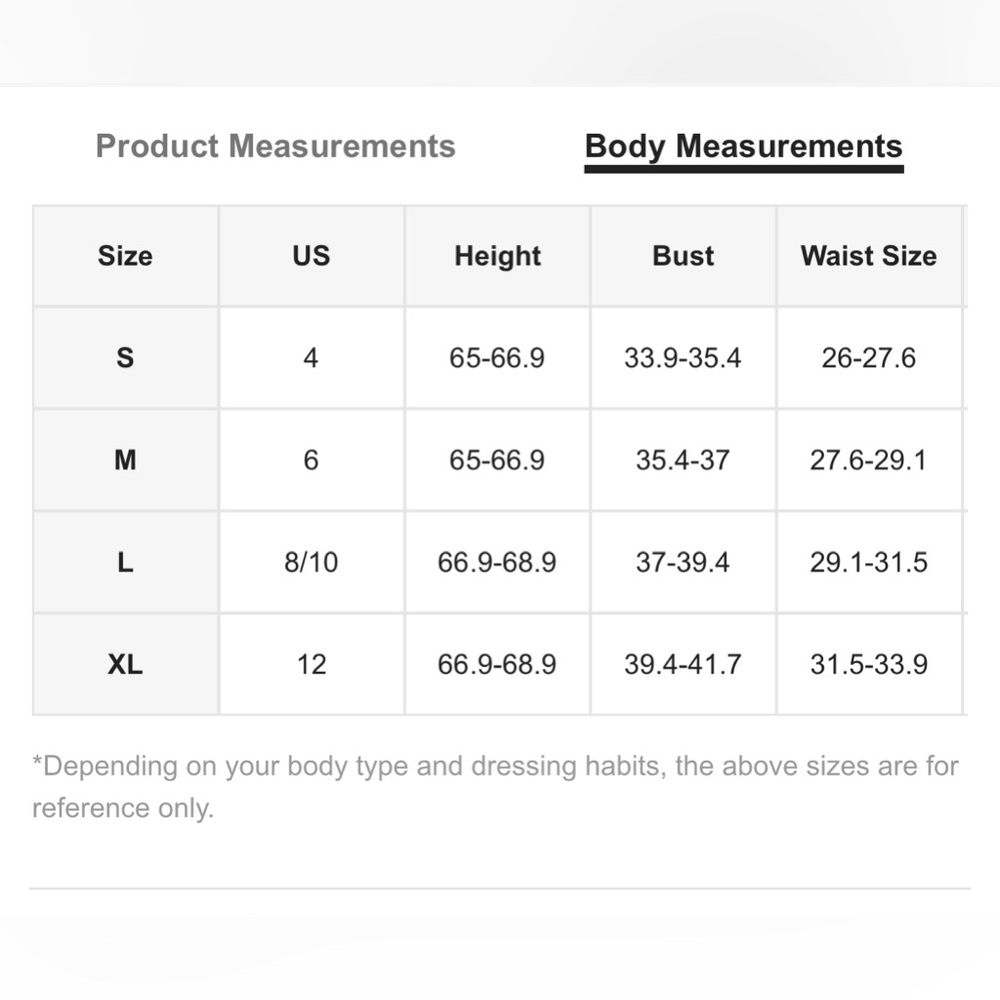Click the Height column header
This screenshot has height=1000, width=1000.
point(497,256)
